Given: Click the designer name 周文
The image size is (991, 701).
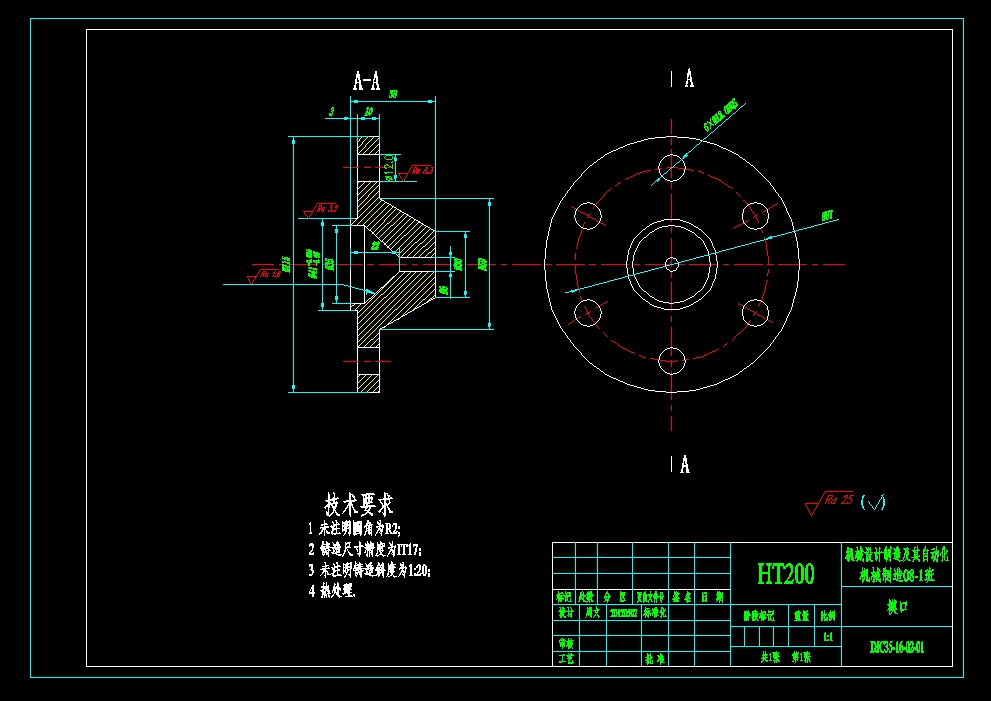Looking at the screenshot, I should (x=592, y=613).
